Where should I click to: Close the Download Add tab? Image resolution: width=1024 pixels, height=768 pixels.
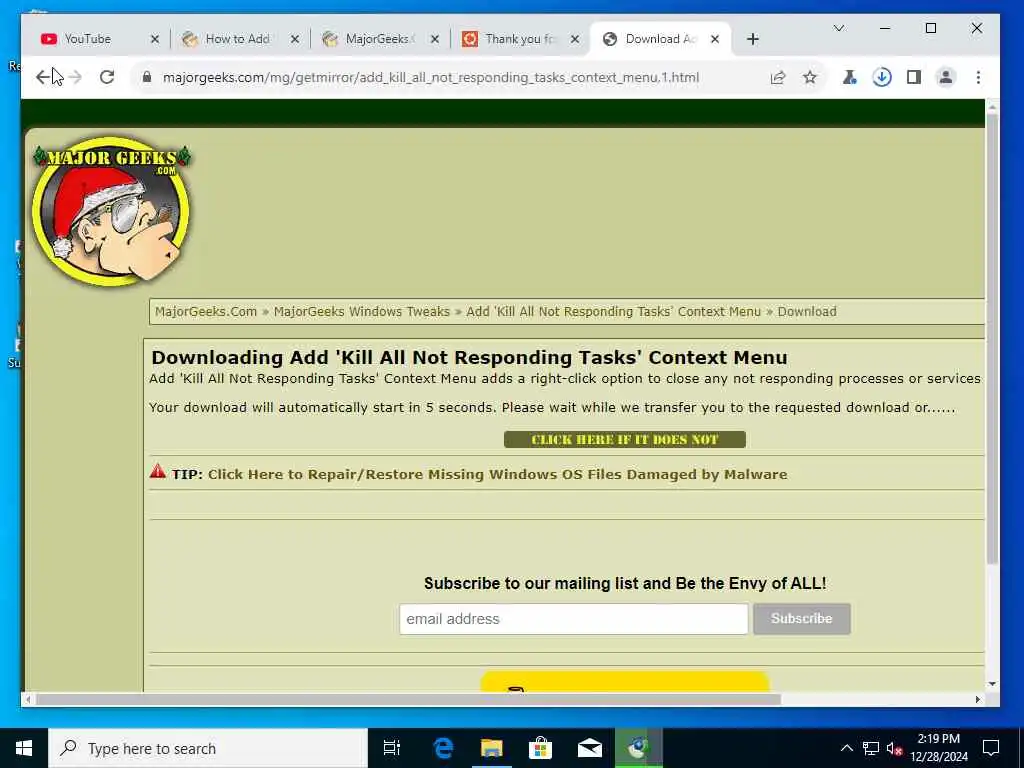[714, 39]
